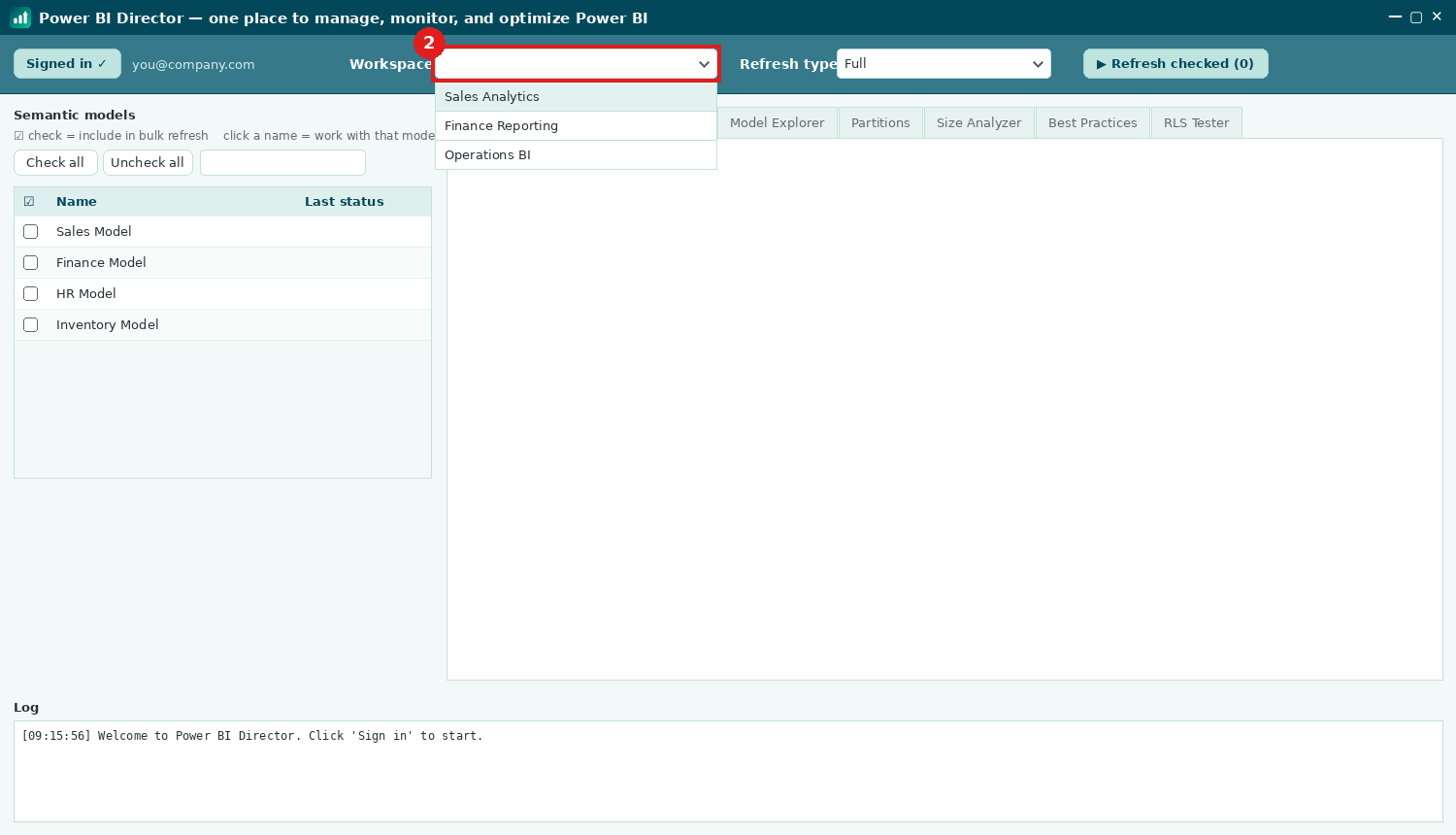
Task: Click Check all button
Action: [55, 163]
